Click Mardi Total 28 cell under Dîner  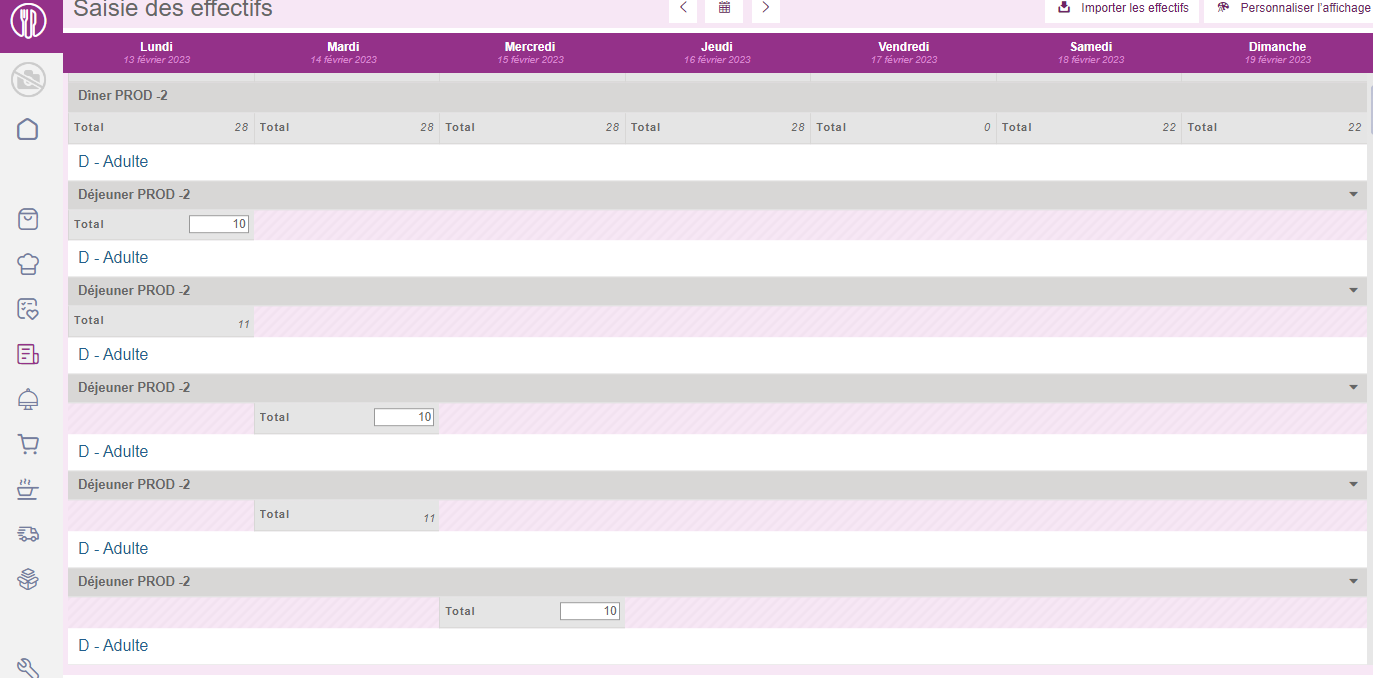click(347, 127)
